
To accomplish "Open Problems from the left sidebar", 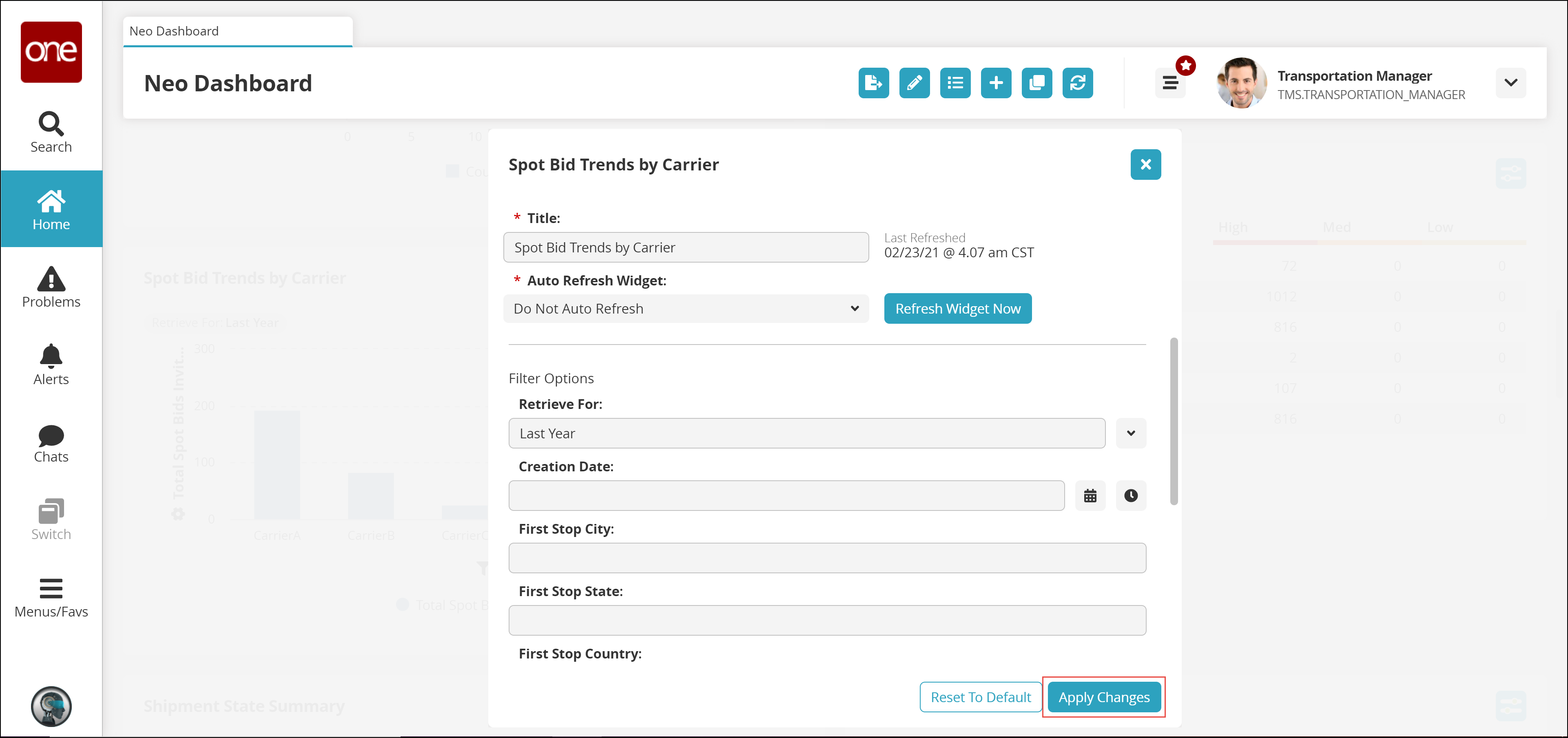I will click(51, 287).
